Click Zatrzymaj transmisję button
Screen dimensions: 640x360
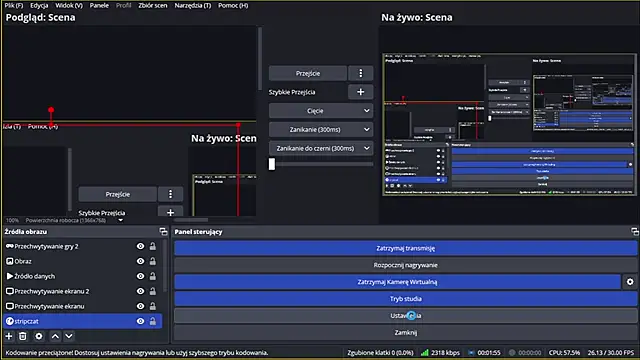click(406, 248)
